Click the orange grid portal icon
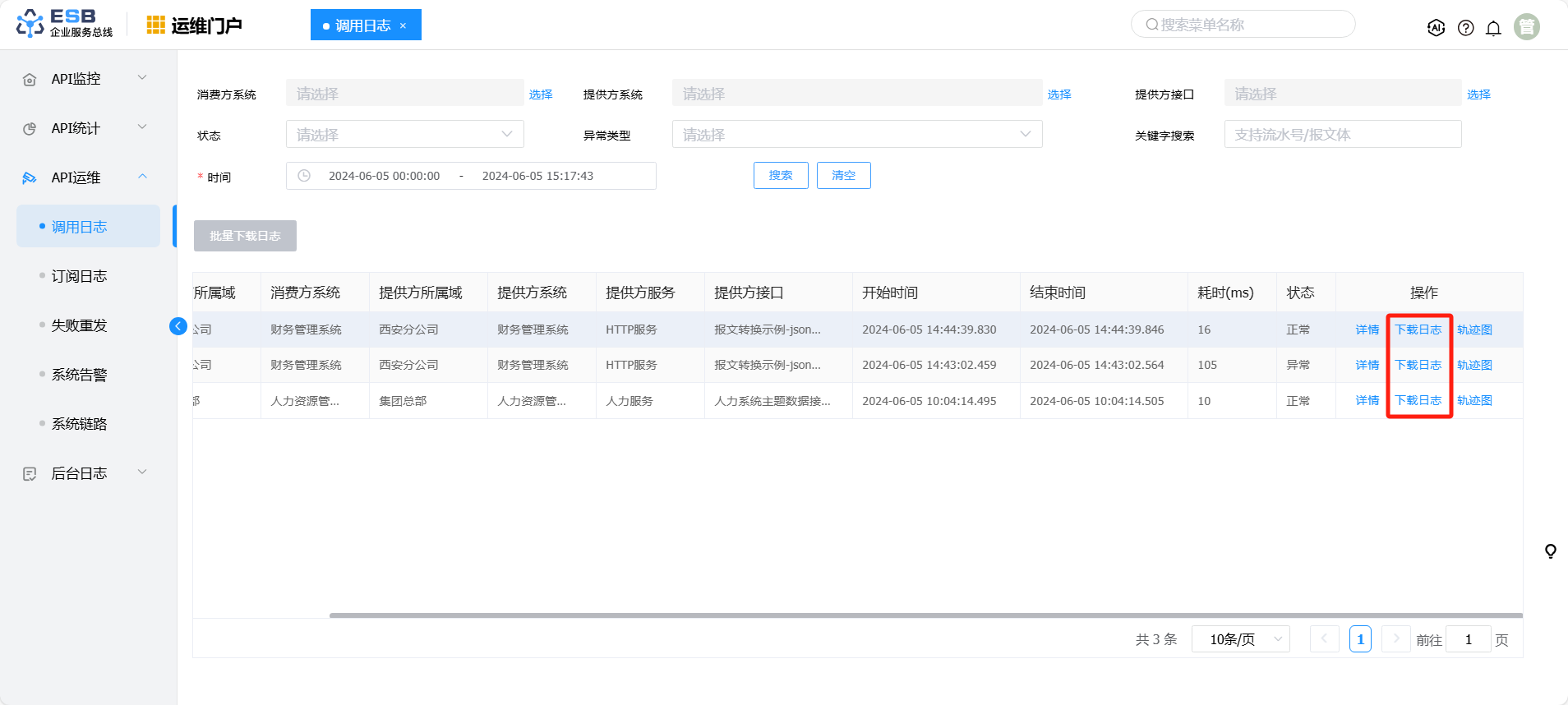1568x705 pixels. (155, 25)
